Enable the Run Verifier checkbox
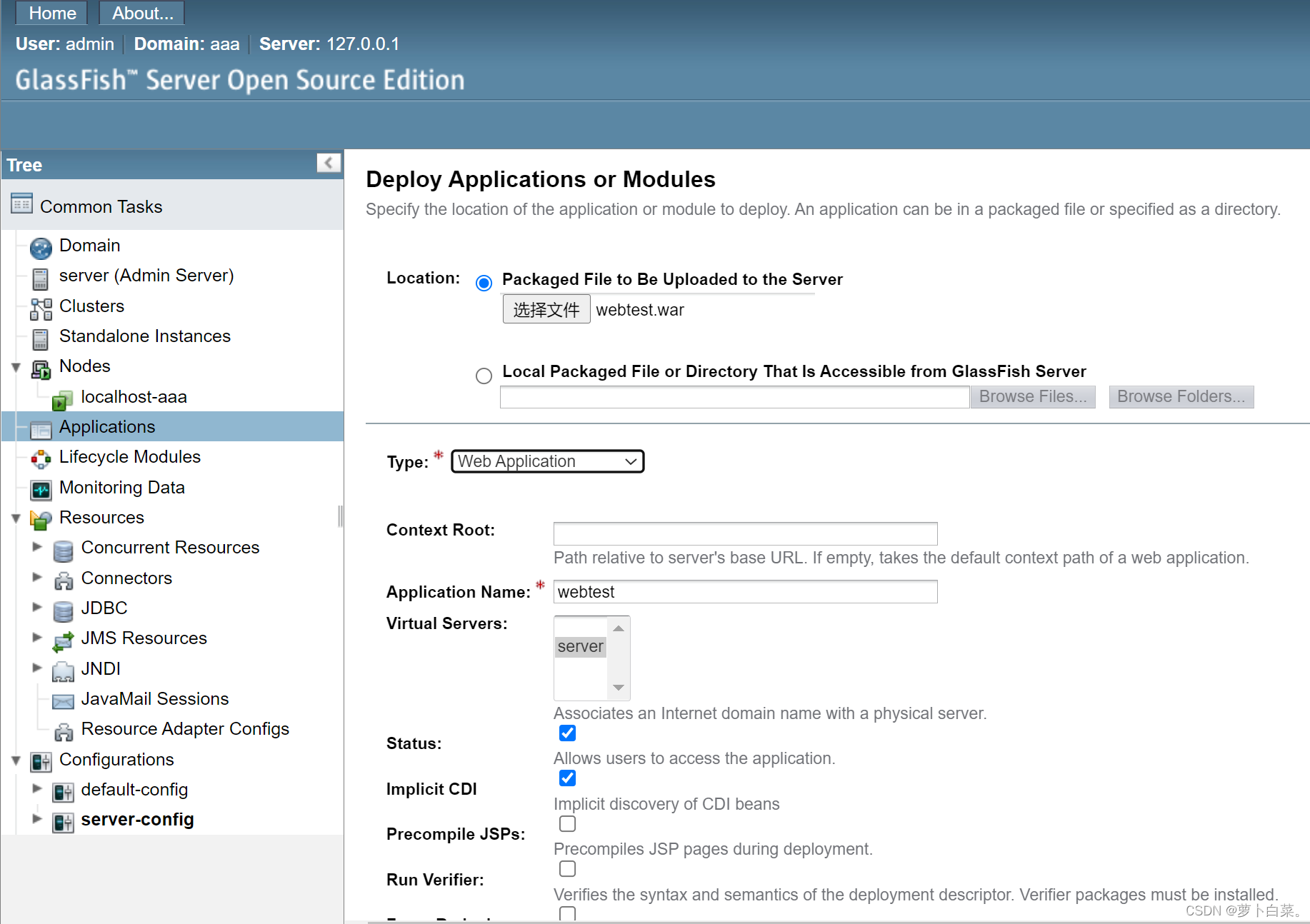Screen dimensions: 1310x924 coord(567,868)
